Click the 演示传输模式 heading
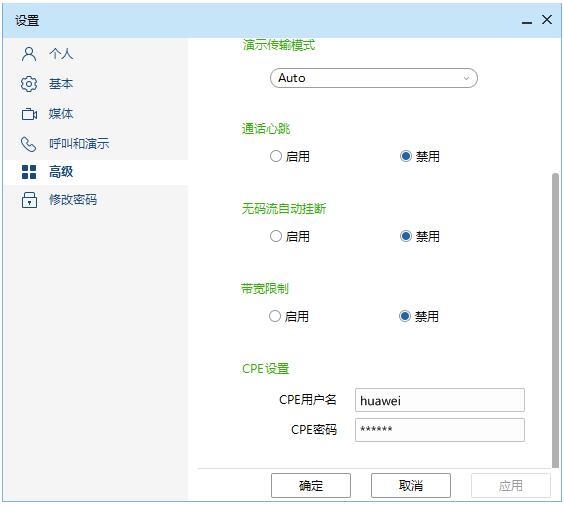 [x=279, y=45]
